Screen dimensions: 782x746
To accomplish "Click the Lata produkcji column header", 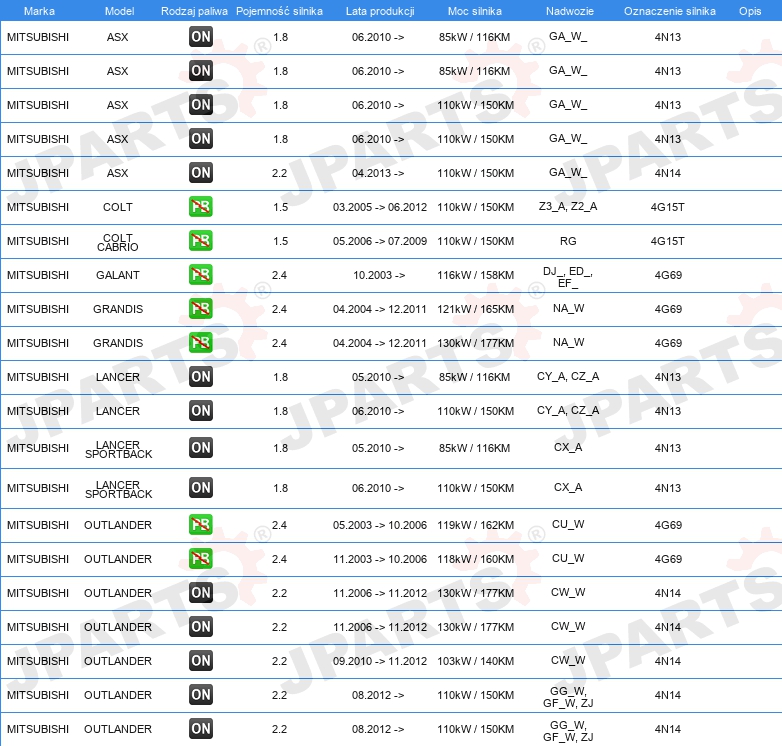I will point(380,11).
